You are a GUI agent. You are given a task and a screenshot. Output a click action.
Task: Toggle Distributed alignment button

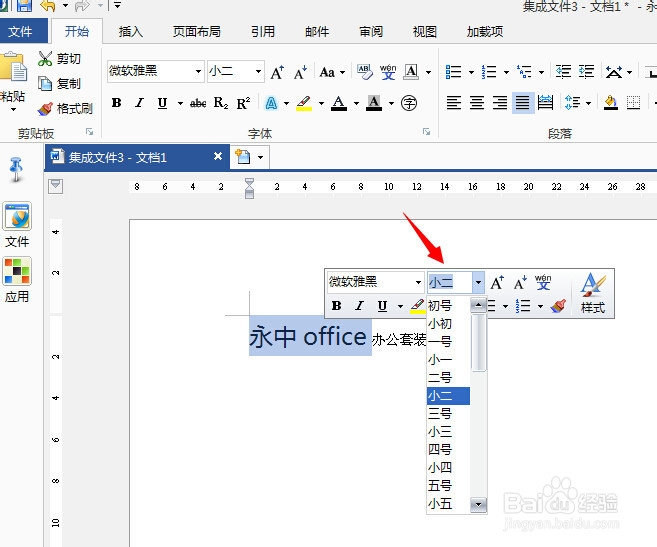click(546, 103)
